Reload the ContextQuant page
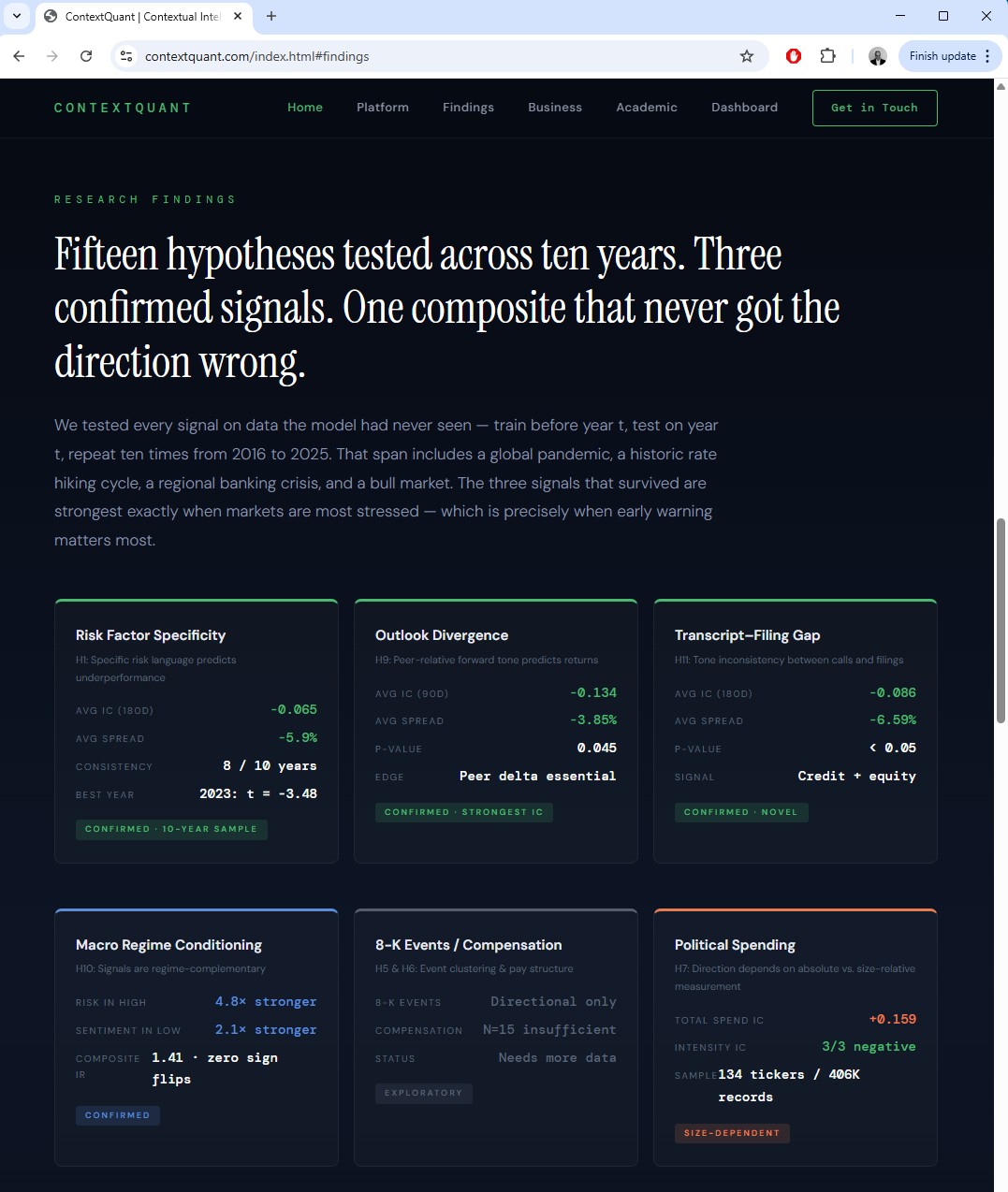The height and width of the screenshot is (1192, 1008). pos(86,56)
